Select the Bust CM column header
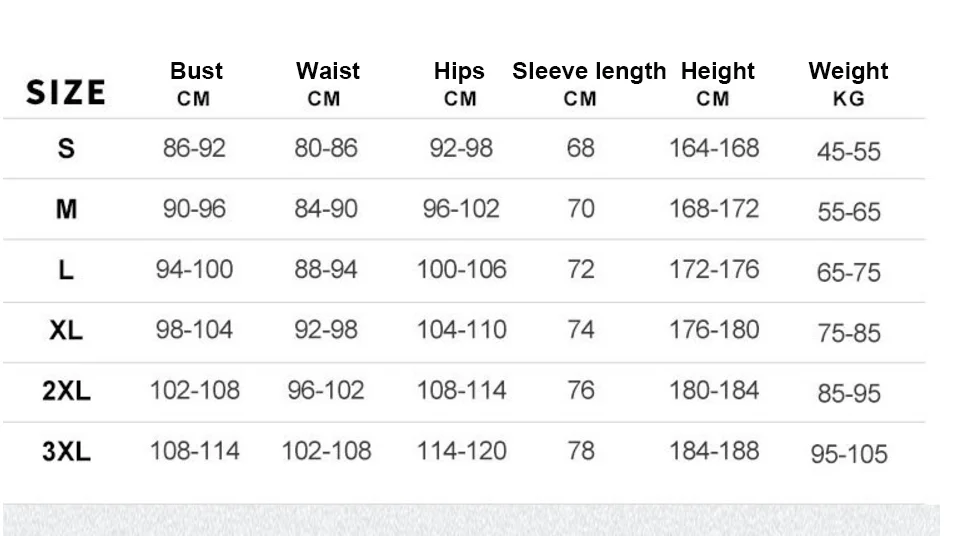960x536 pixels. [x=196, y=83]
